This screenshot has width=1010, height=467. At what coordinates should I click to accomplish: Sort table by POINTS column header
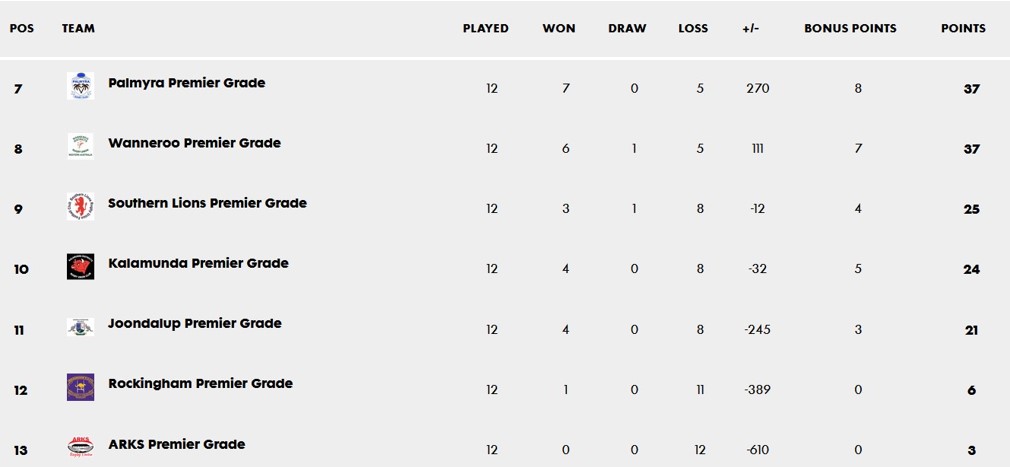pyautogui.click(x=963, y=29)
